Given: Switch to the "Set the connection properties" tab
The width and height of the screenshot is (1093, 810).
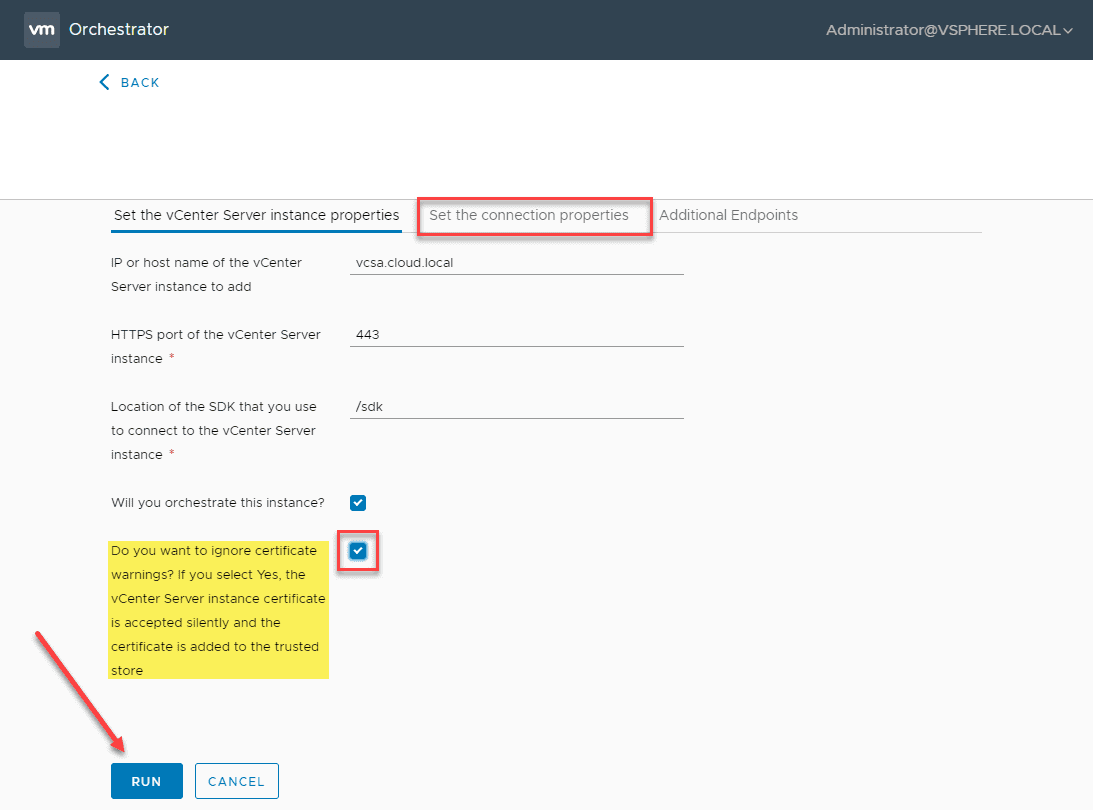Looking at the screenshot, I should (x=534, y=215).
